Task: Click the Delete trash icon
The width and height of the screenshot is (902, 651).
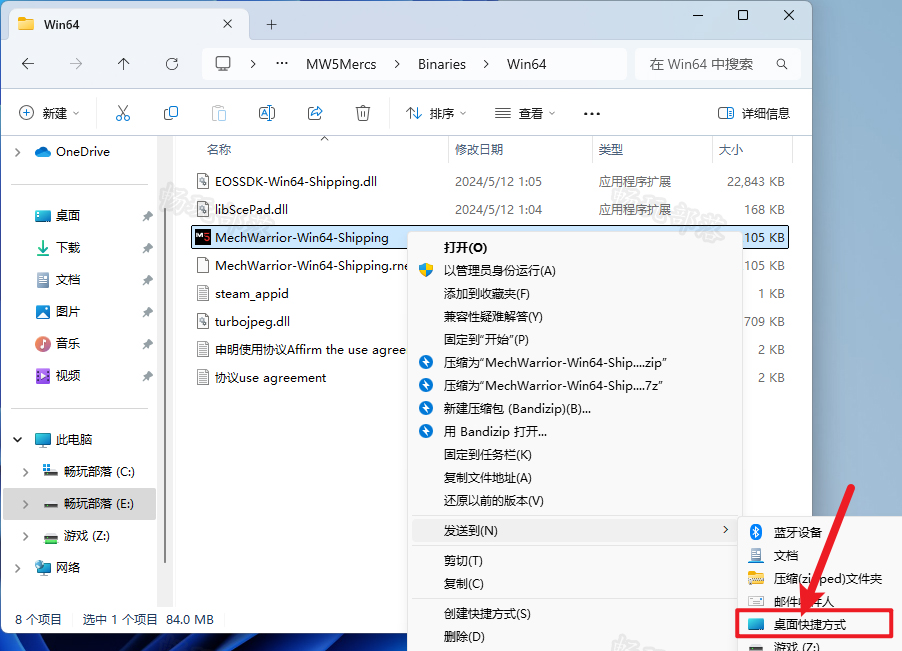Action: click(363, 113)
